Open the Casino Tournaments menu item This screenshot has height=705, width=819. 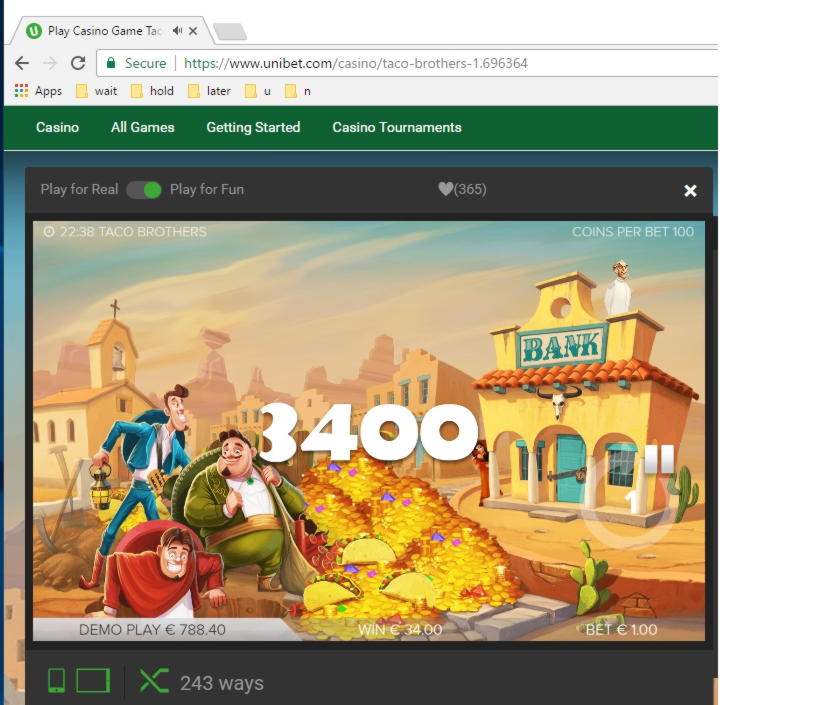click(x=397, y=127)
